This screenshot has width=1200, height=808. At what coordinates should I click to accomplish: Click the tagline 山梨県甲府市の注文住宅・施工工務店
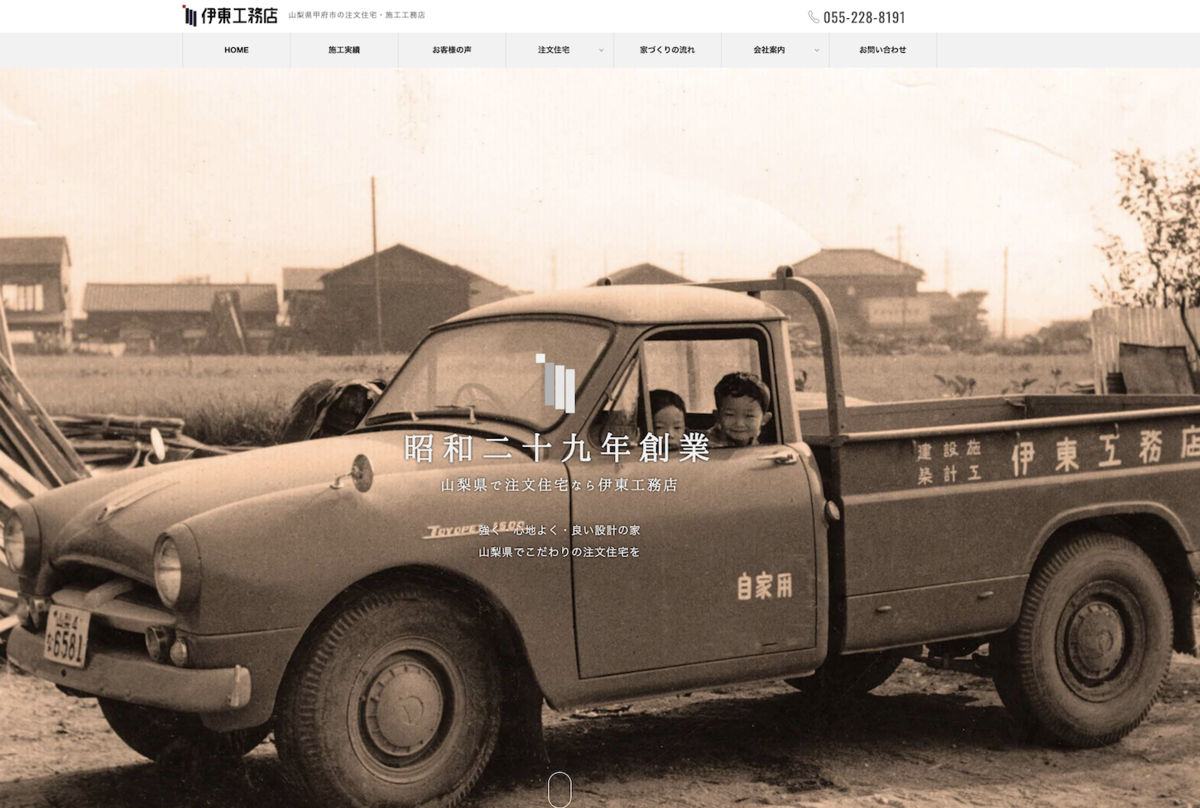tap(357, 16)
